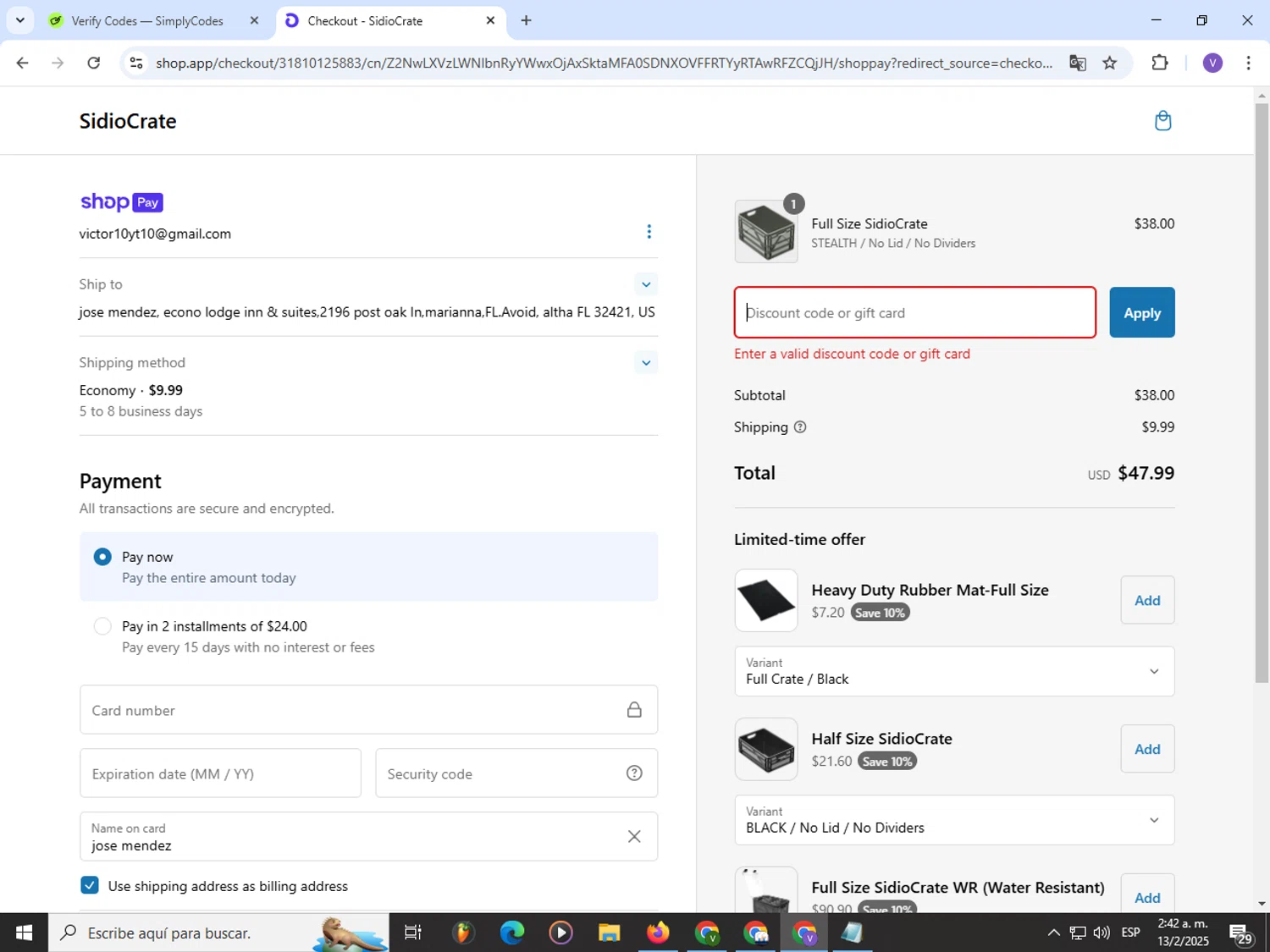Switch to the Verify Codes SimplyCodes tab
The image size is (1270, 952).
147,21
